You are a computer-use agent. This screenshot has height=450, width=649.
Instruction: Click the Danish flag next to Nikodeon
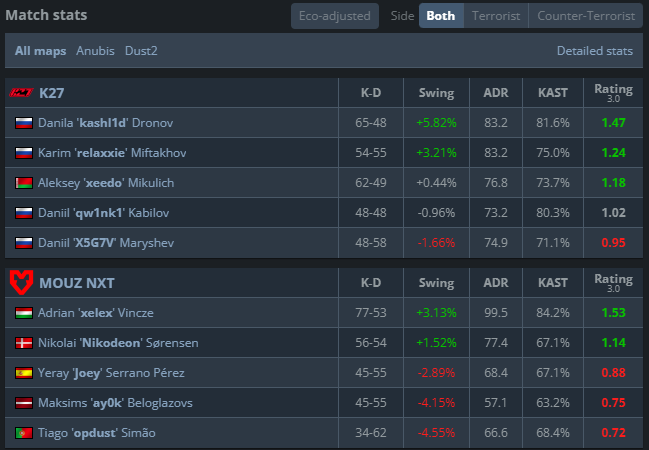coord(24,343)
